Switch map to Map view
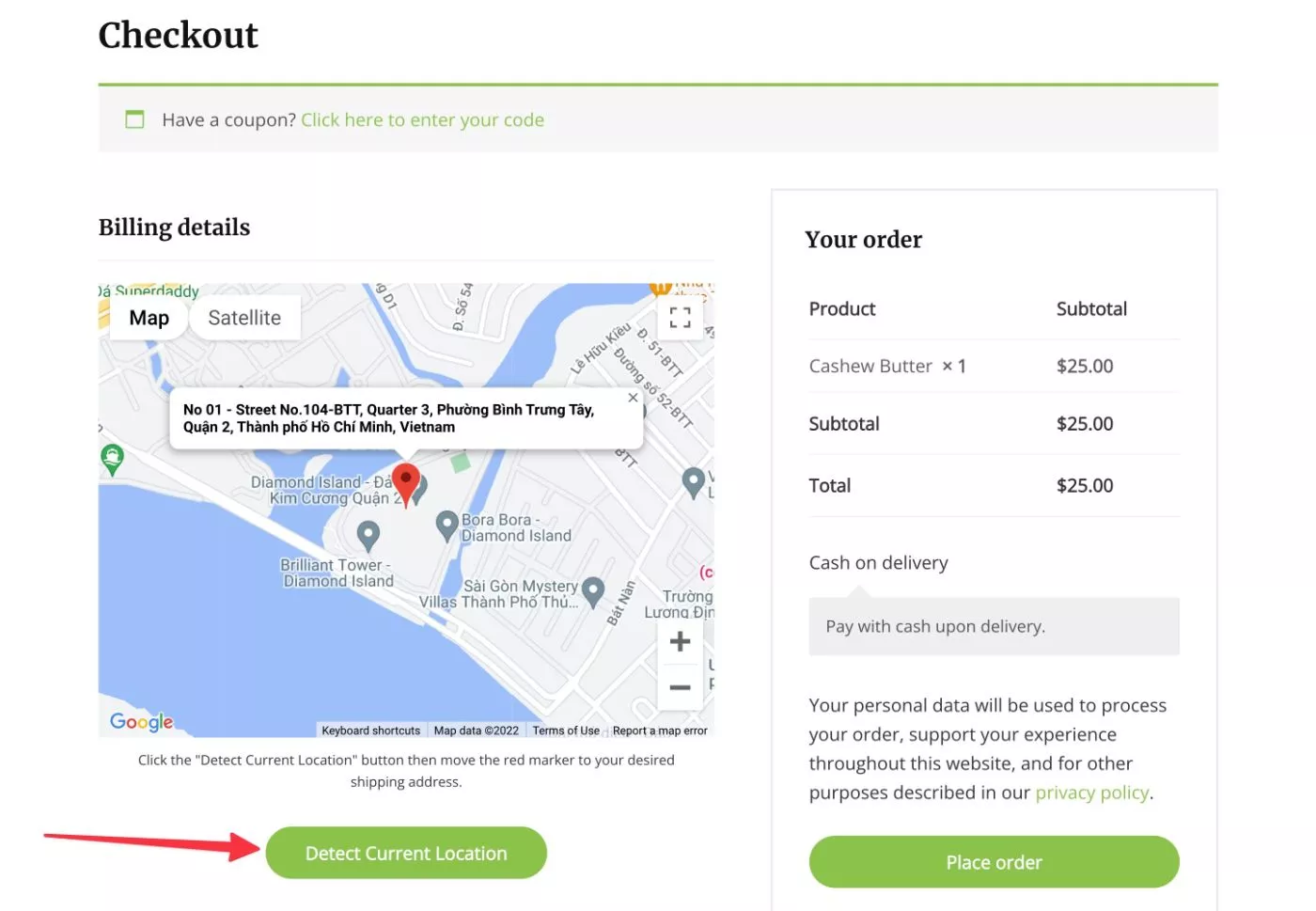 (149, 318)
